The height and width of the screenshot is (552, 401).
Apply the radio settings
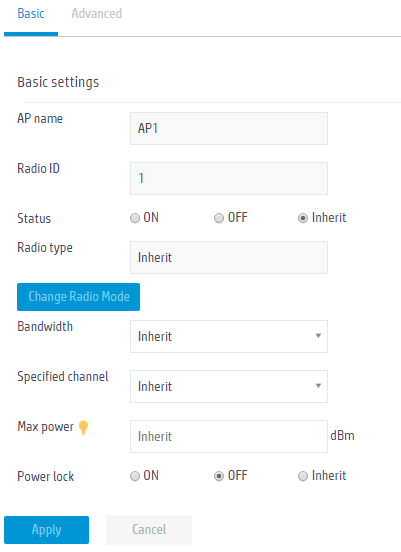(46, 530)
